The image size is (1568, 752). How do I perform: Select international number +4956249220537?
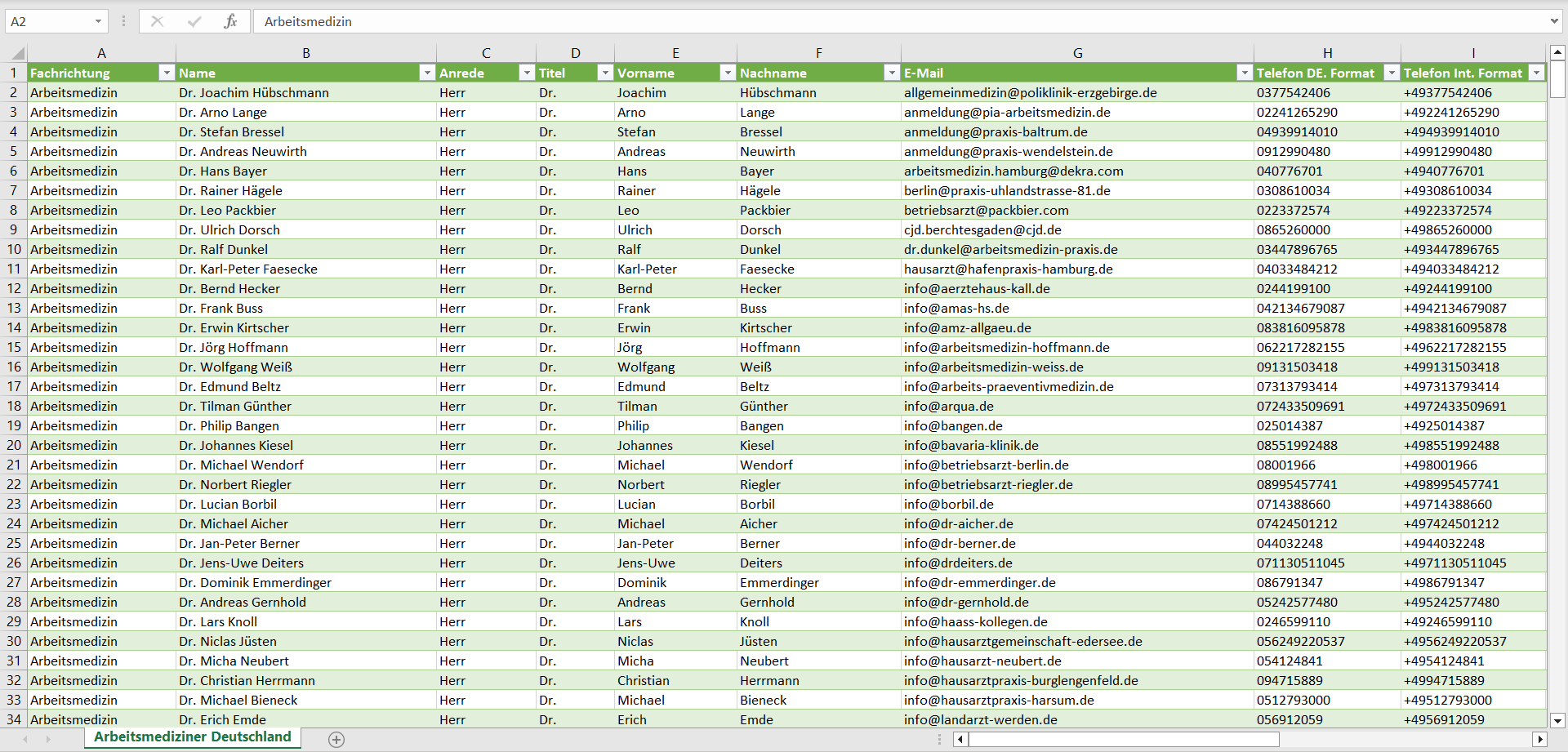tap(1473, 641)
